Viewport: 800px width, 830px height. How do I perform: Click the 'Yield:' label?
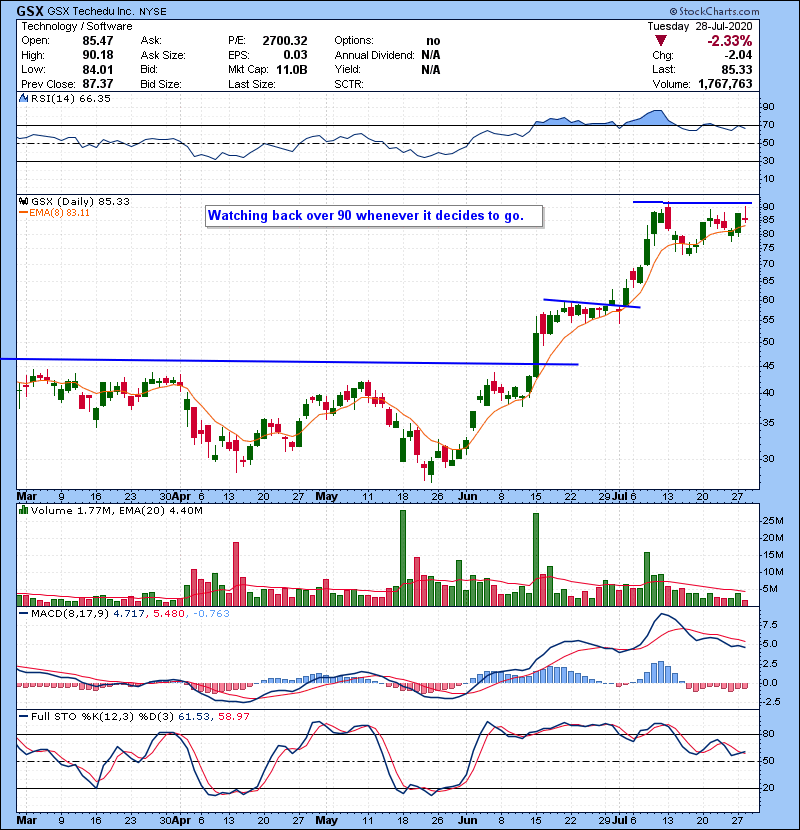click(347, 69)
